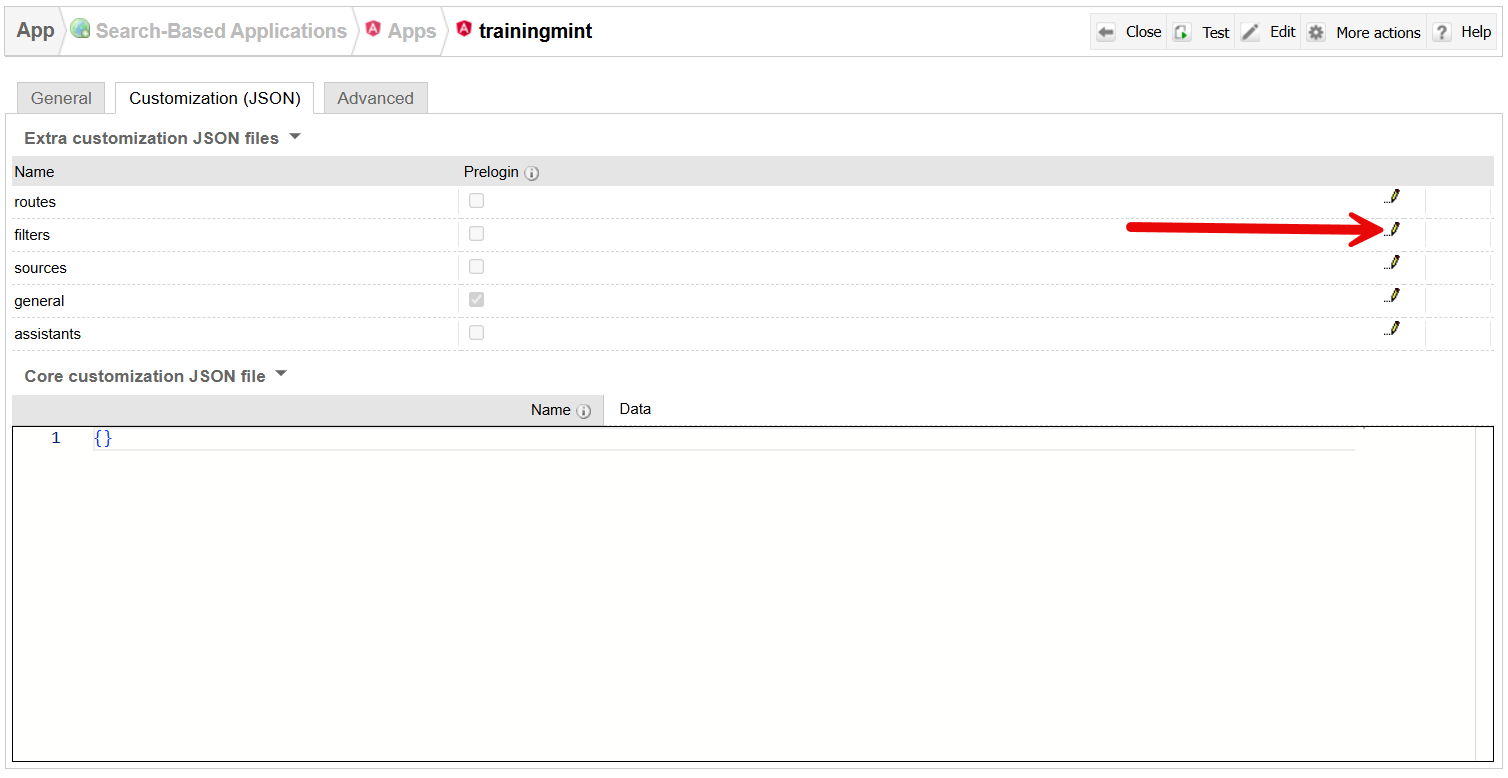Viewport: 1508px width, 778px height.
Task: Select the Customization (JSON) tab
Action: point(215,98)
